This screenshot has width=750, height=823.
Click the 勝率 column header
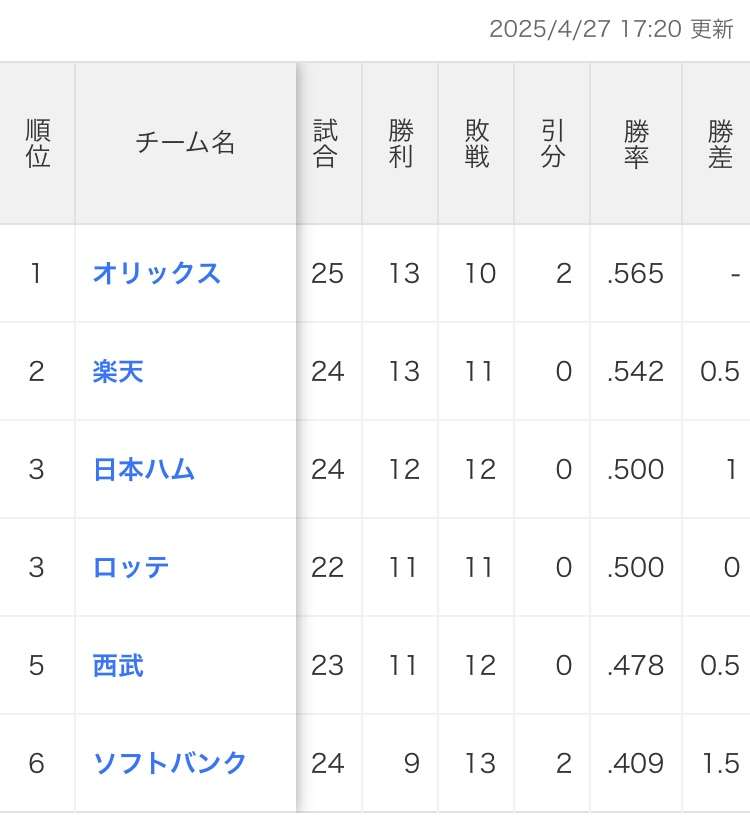tap(637, 143)
